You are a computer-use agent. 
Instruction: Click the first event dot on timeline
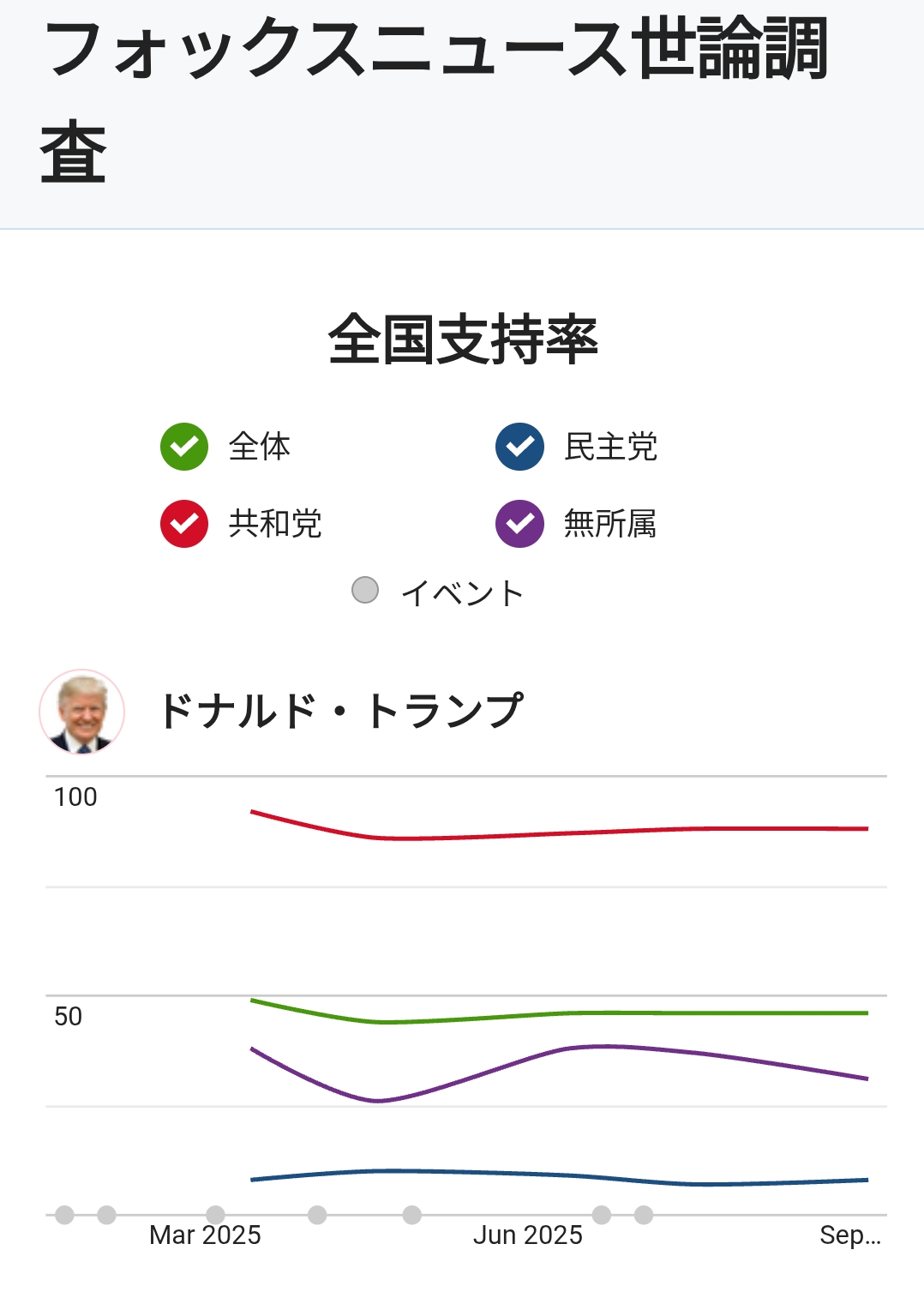point(64,1215)
